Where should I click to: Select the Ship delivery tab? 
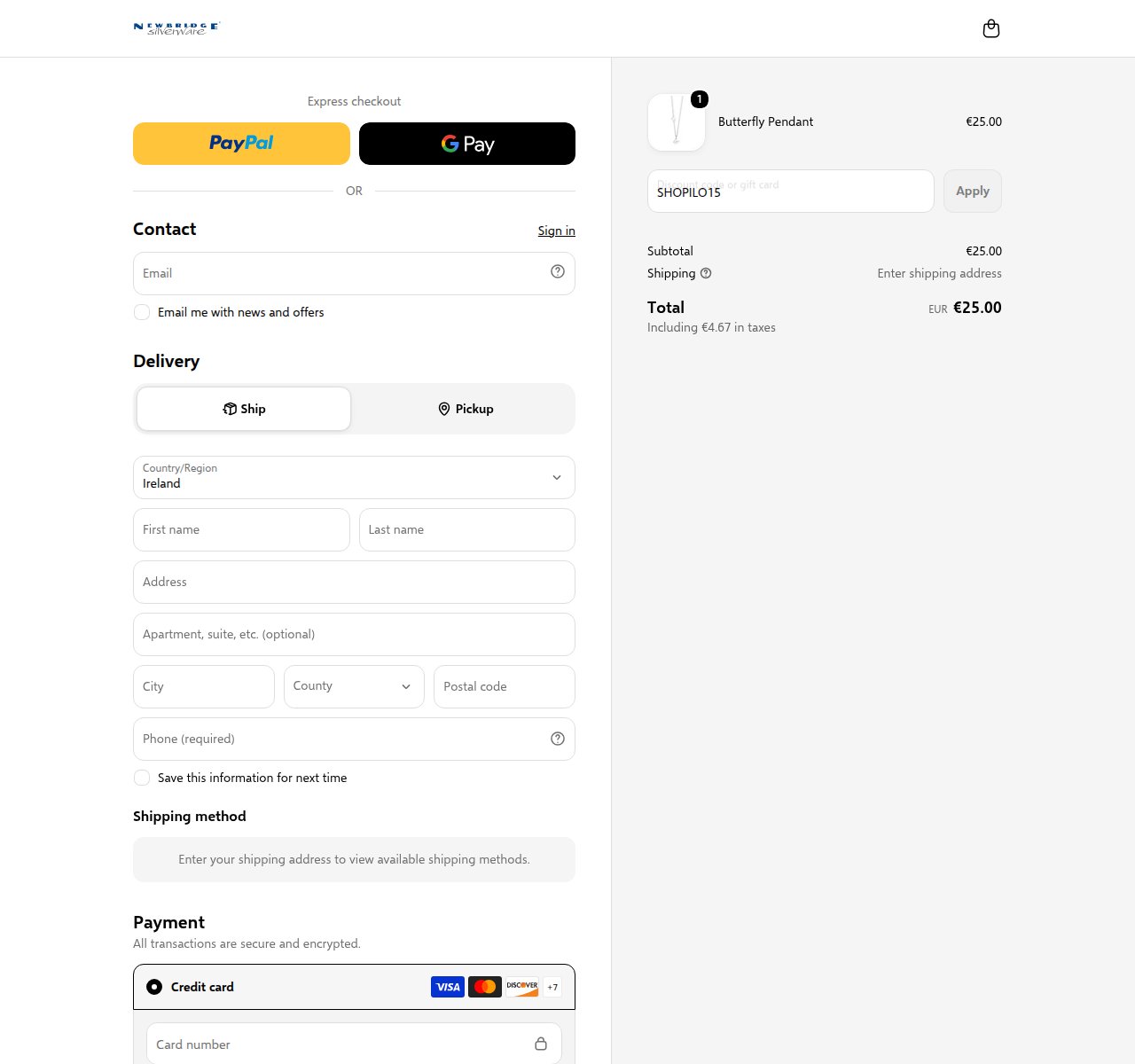(x=244, y=409)
